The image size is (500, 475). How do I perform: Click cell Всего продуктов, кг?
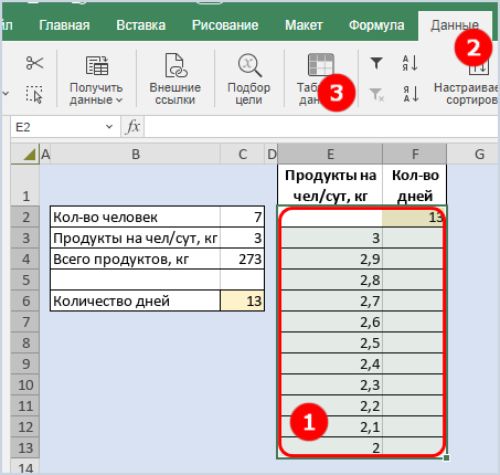[x=135, y=259]
